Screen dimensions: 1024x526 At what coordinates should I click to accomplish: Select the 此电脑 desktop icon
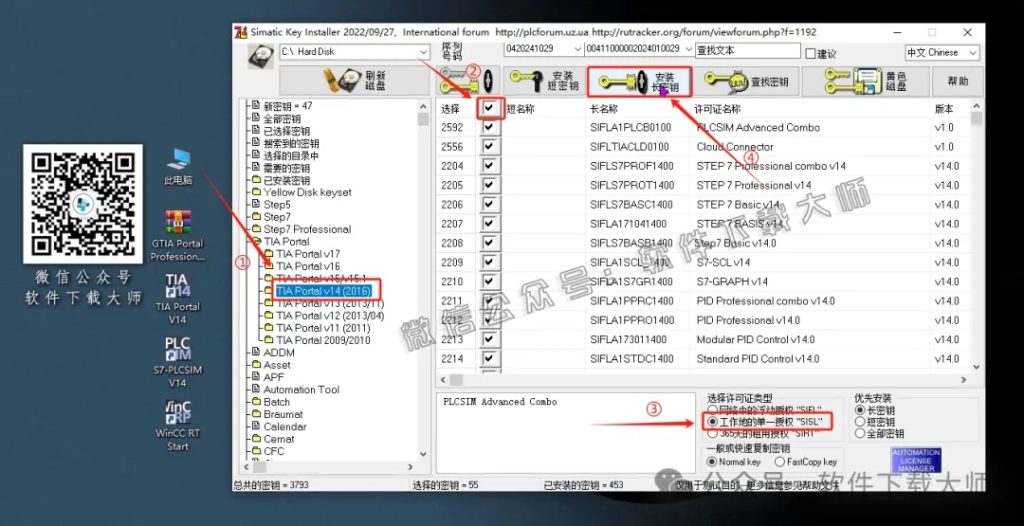click(x=178, y=167)
